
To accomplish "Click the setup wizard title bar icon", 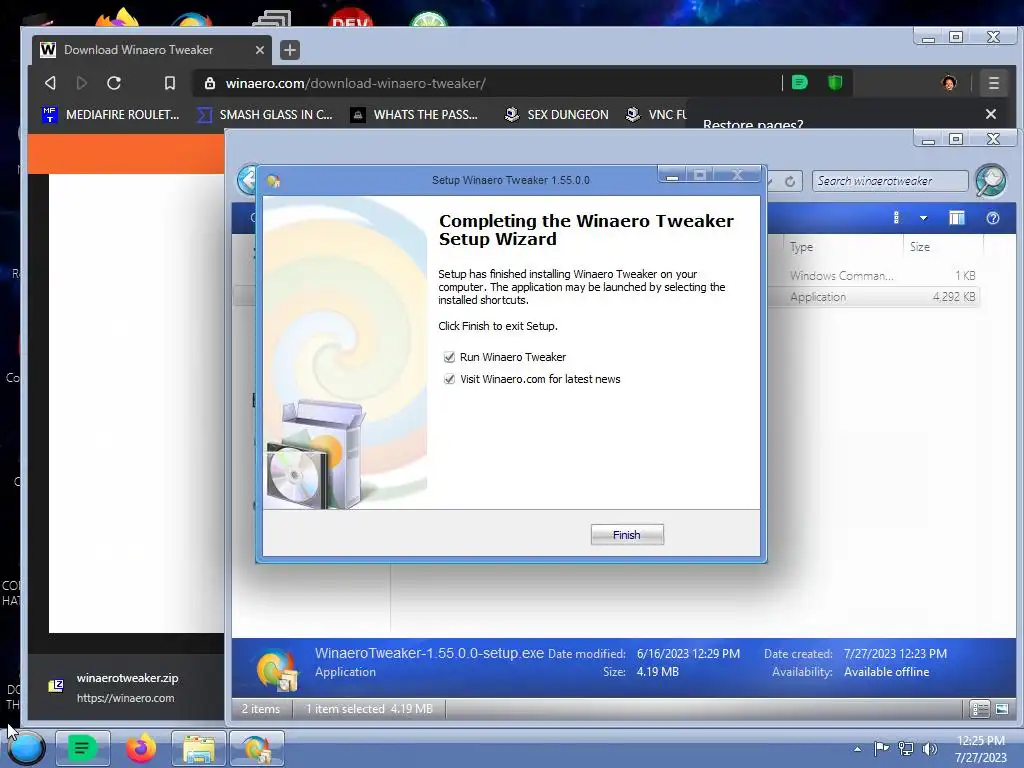I will (x=274, y=181).
